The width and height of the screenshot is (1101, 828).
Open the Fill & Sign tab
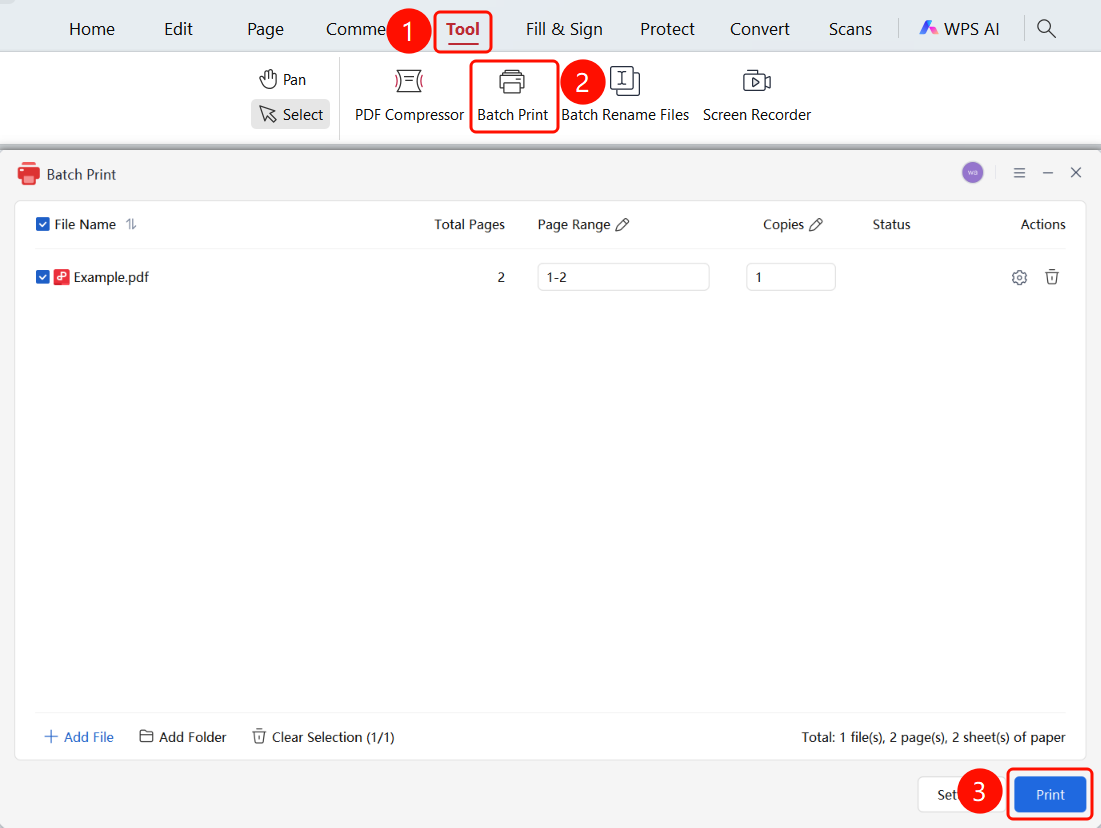[564, 29]
